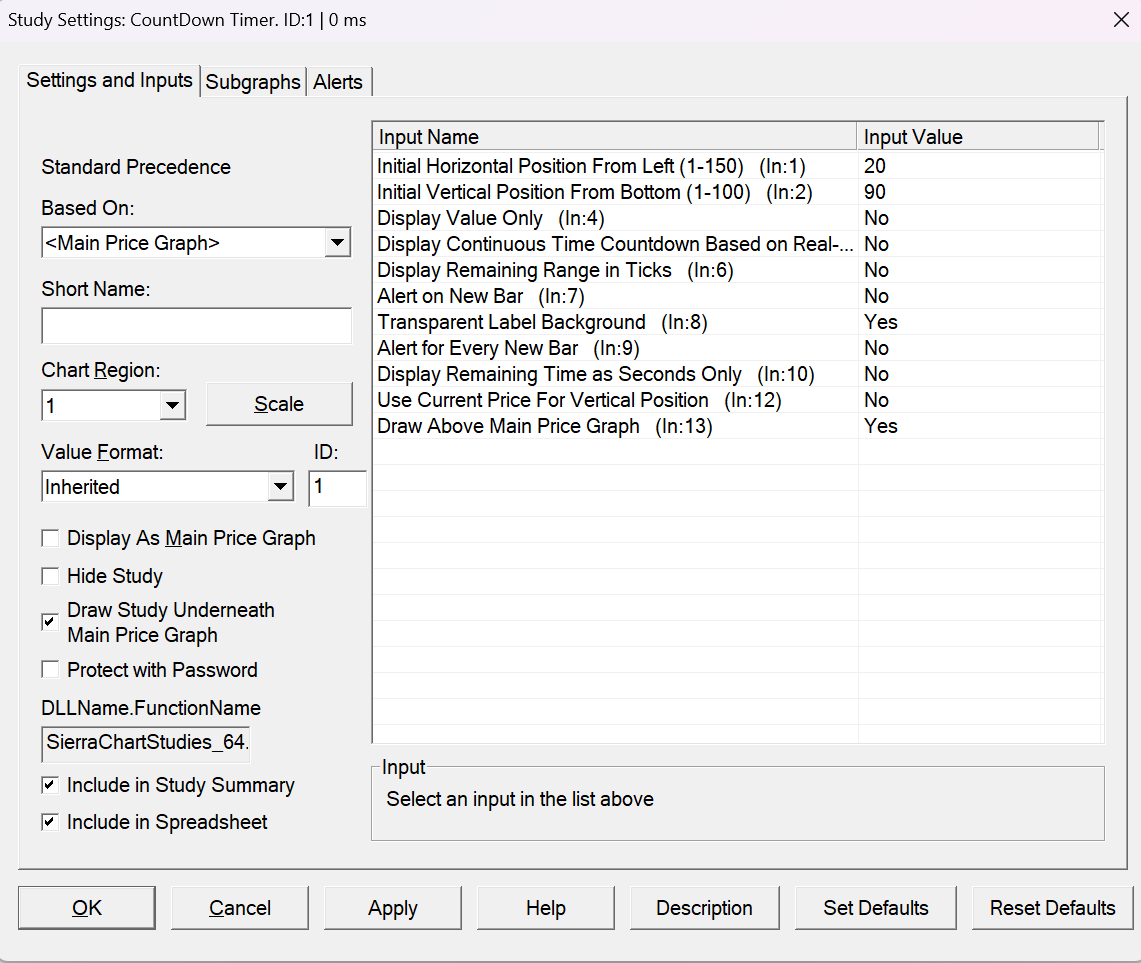Switch to the Subgraphs tab
The width and height of the screenshot is (1141, 963).
[x=253, y=83]
